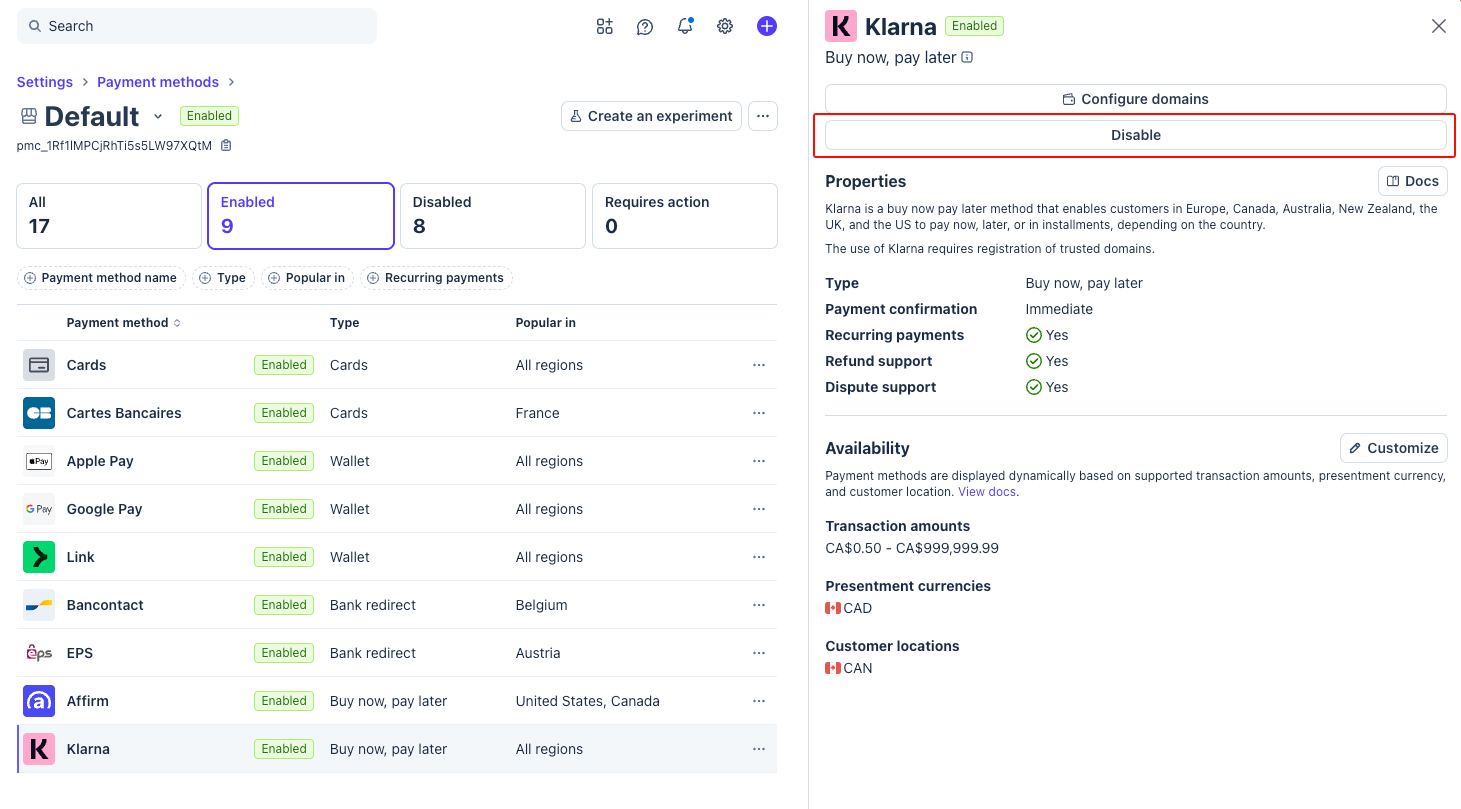Screen dimensions: 1461x809
Task: Open the three-dot menu for Affirm row
Action: point(758,701)
